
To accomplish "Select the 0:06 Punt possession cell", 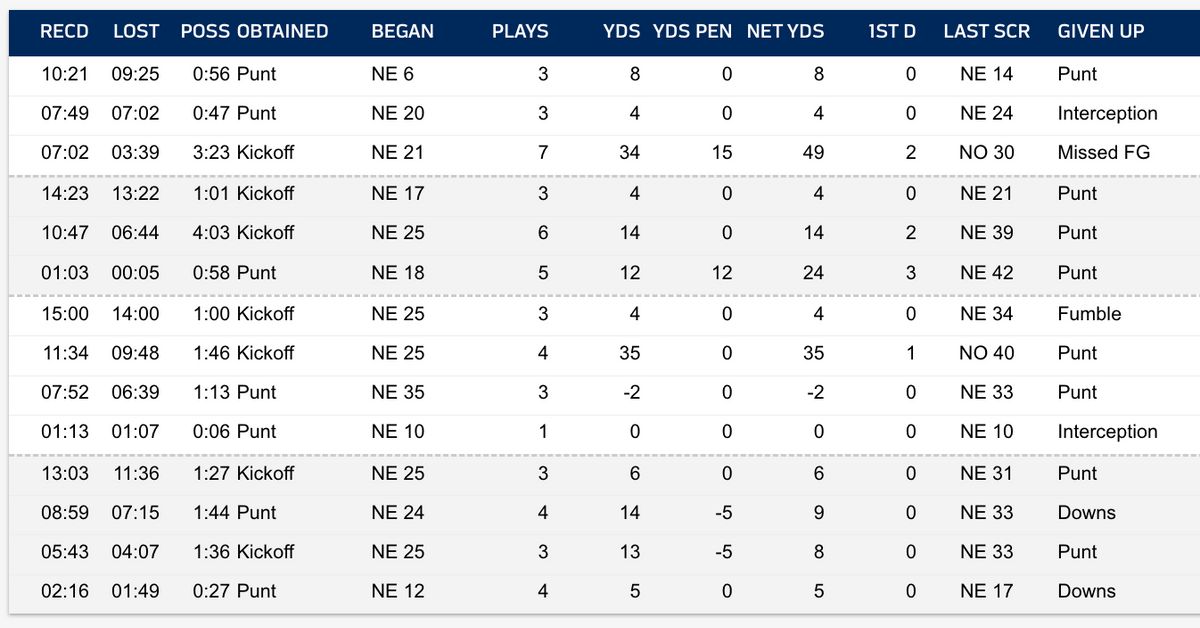I will (x=234, y=432).
